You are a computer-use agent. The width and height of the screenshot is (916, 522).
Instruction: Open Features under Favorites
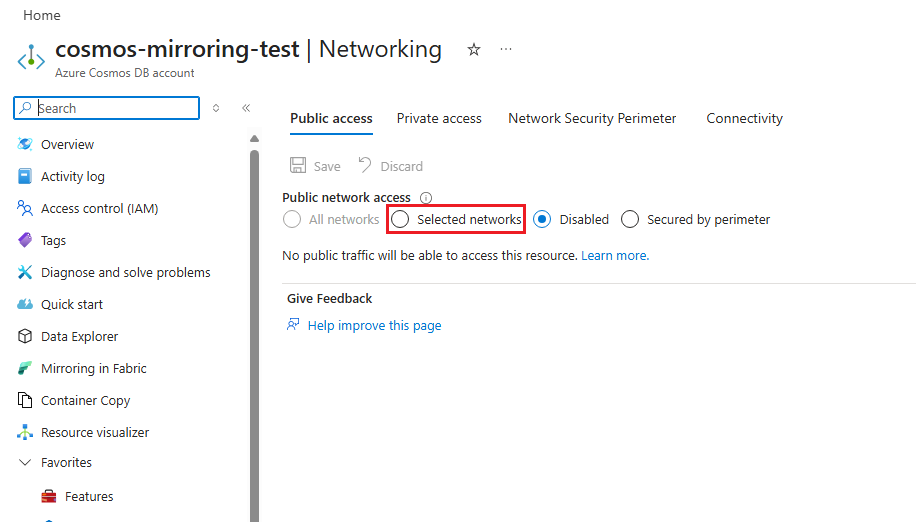89,496
